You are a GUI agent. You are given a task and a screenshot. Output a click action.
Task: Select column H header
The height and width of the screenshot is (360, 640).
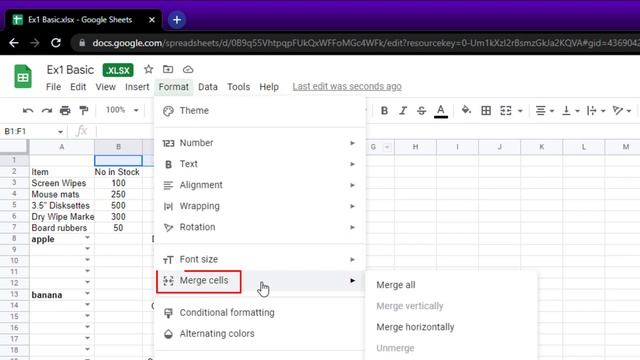tap(415, 147)
